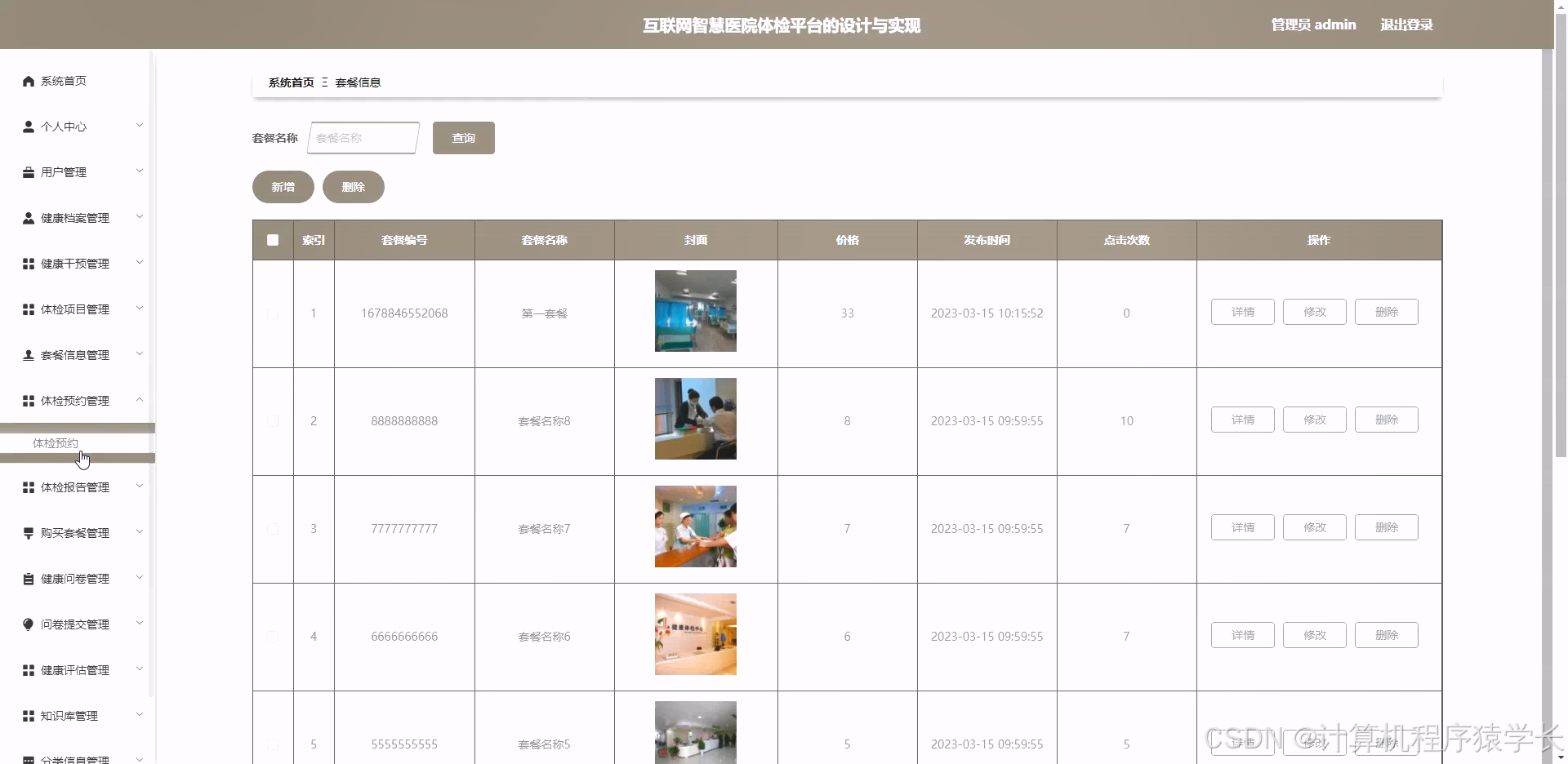
Task: Click 修改 button for 套餐名称8 row
Action: 1315,420
